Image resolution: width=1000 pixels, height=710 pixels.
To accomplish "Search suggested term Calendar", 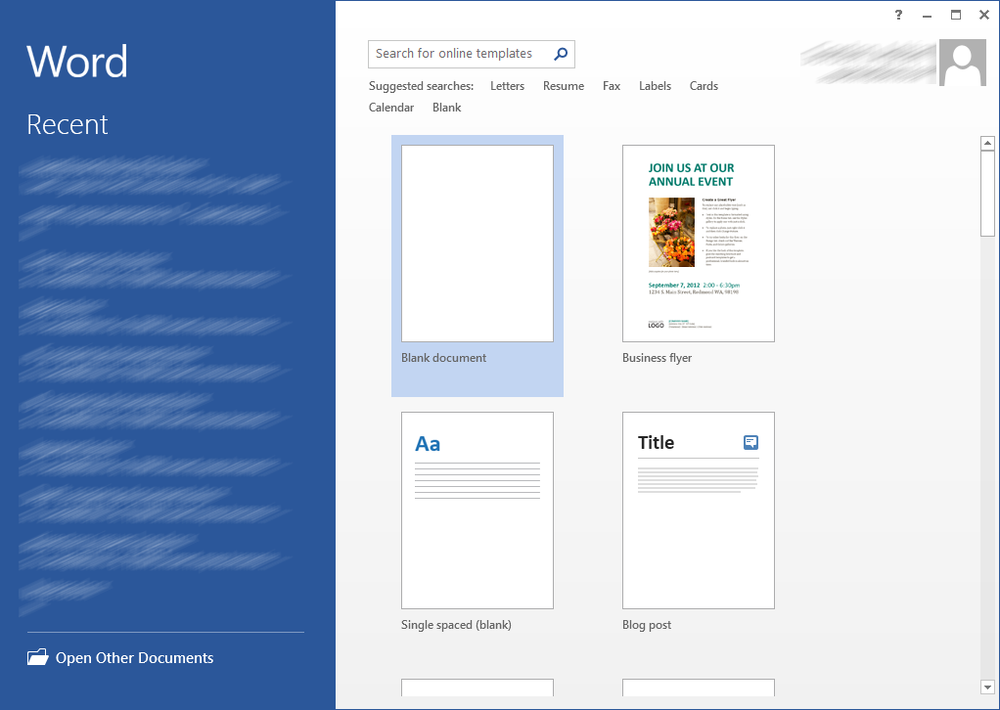I will click(391, 108).
